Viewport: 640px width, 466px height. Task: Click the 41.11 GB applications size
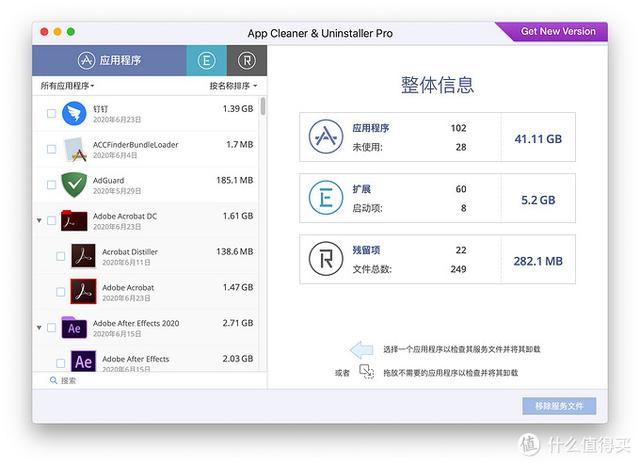pyautogui.click(x=538, y=139)
